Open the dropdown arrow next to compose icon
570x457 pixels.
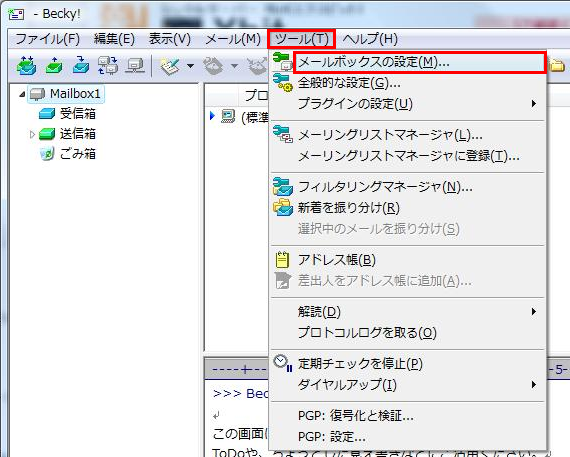point(190,66)
